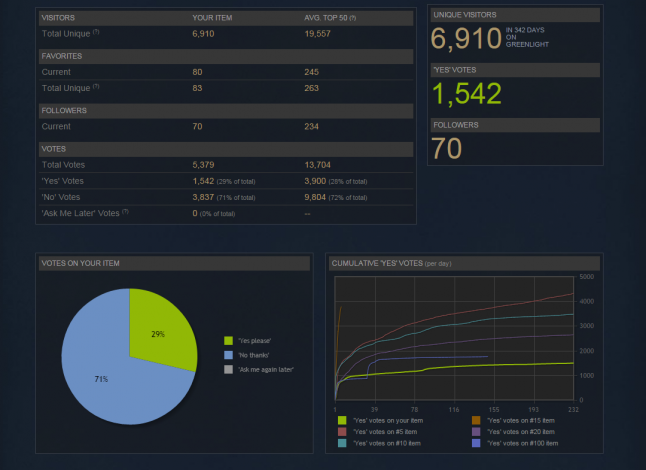Click help icon next to Avg. Top 50
Image resolution: width=646 pixels, height=470 pixels.
pyautogui.click(x=354, y=18)
